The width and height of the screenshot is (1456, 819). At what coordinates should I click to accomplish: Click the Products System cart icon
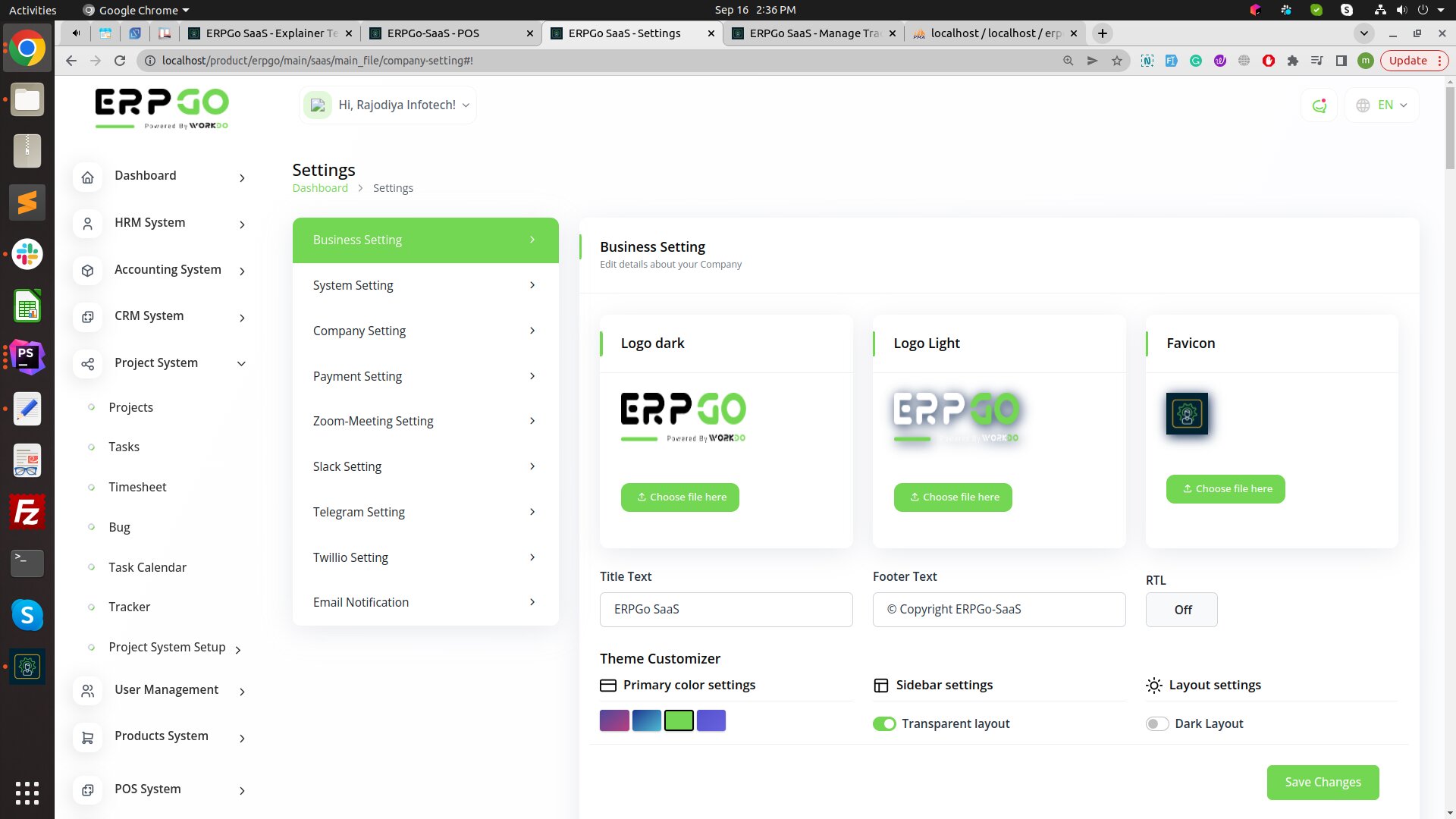(88, 737)
